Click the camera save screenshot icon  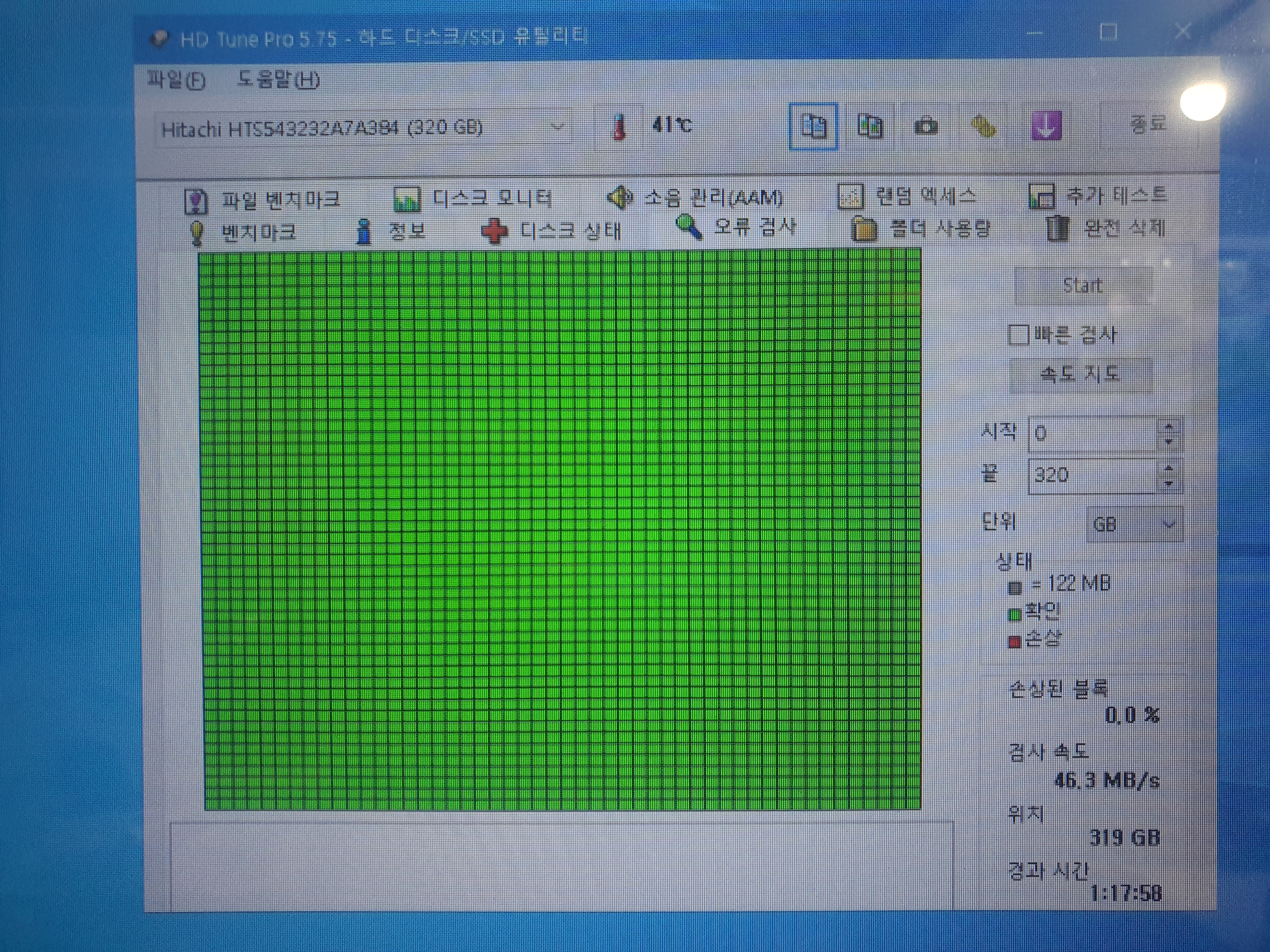(x=925, y=126)
